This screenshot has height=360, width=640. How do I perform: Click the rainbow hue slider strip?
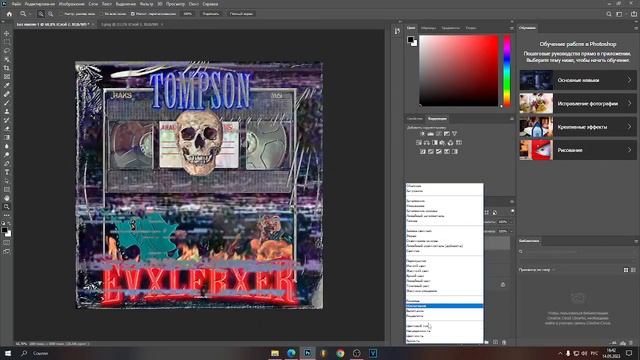[x=507, y=71]
